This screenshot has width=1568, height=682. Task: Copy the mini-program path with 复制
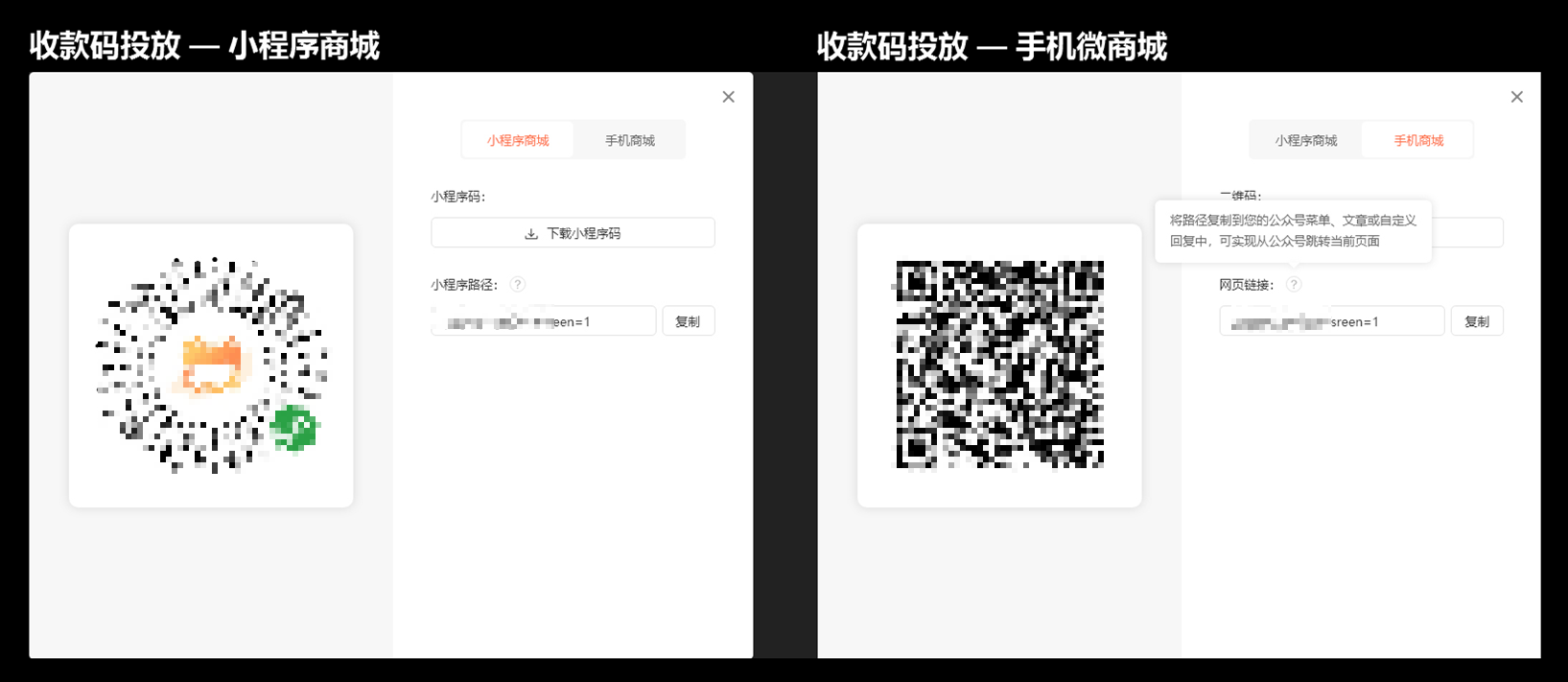tap(689, 321)
